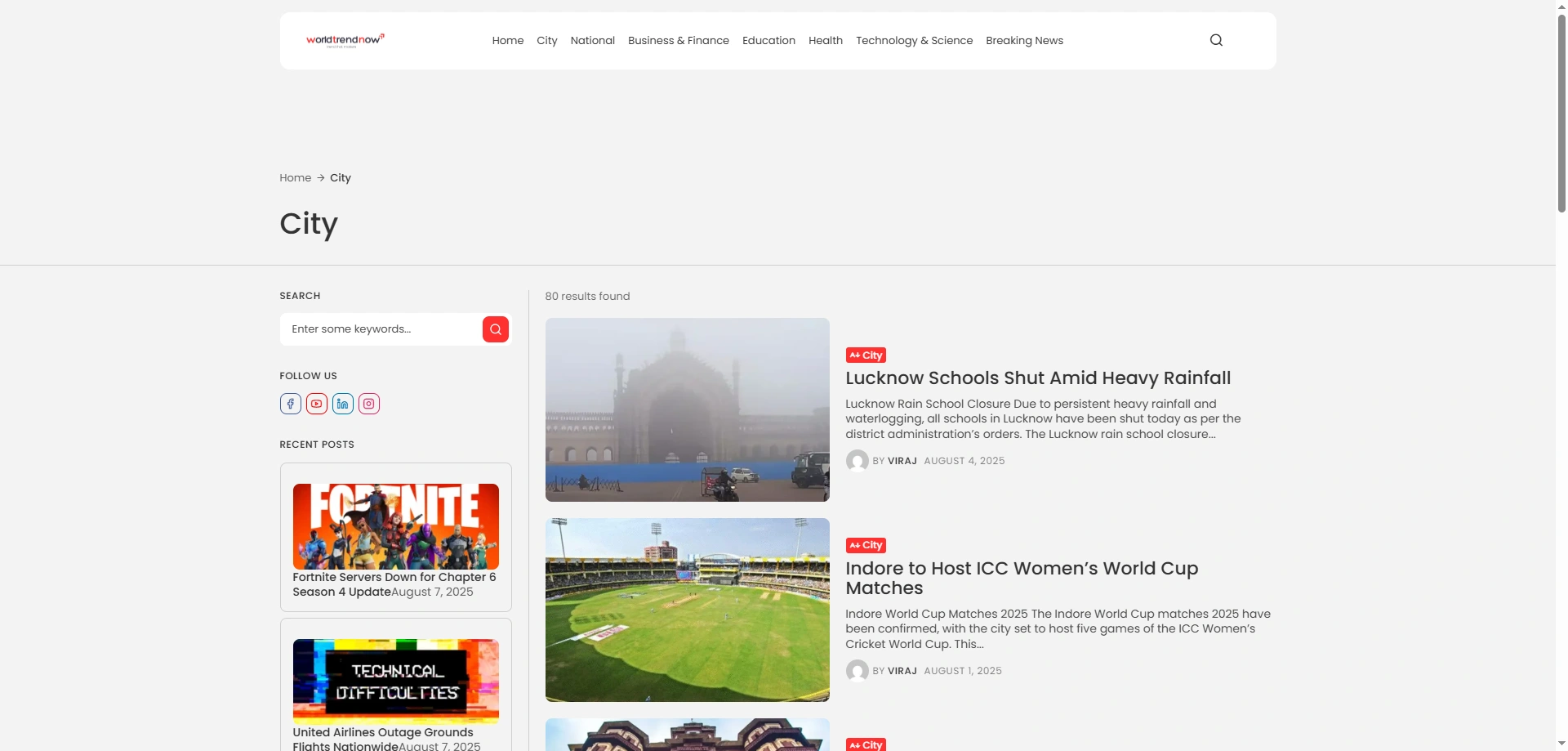Open United Airlines Outage recent post title
Screen dimensions: 1568x751
click(383, 739)
